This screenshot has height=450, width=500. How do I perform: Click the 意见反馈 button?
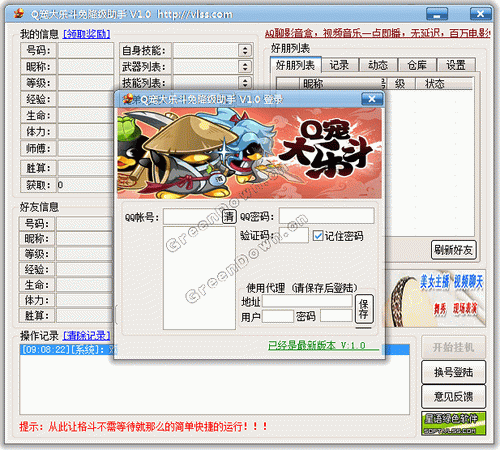(453, 396)
